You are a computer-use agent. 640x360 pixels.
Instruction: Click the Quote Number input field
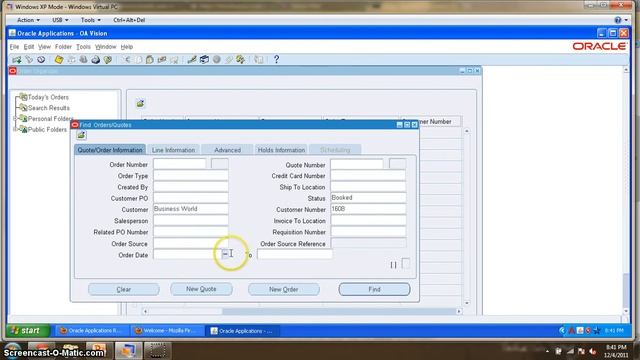click(357, 164)
